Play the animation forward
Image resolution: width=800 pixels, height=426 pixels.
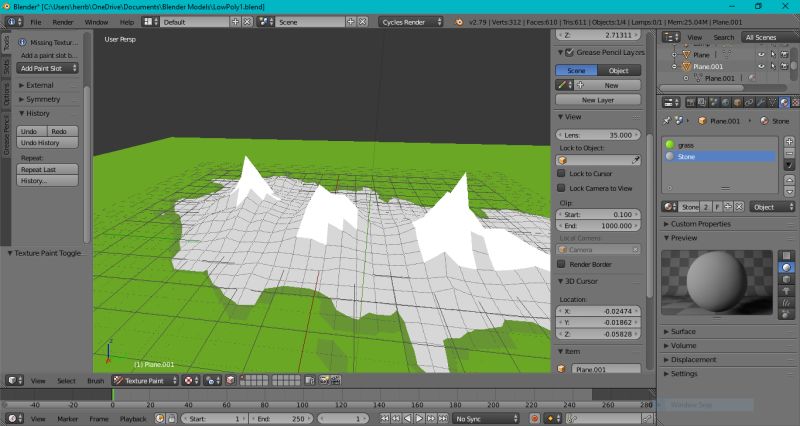419,419
